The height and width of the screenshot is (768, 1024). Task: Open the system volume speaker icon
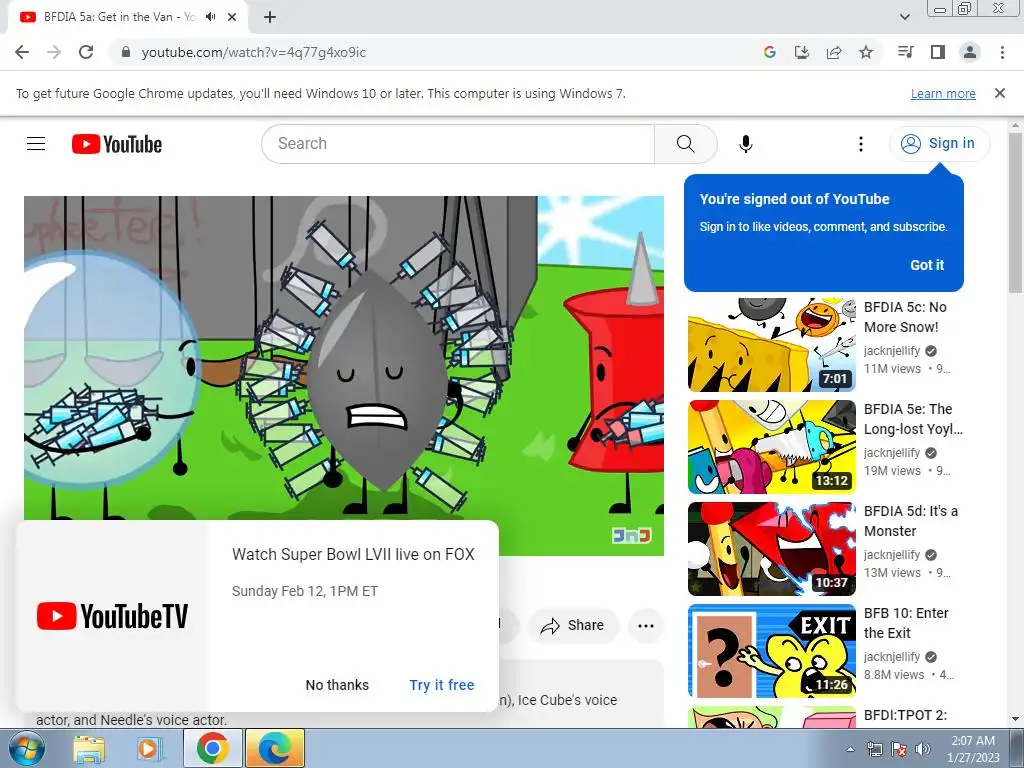tap(923, 749)
